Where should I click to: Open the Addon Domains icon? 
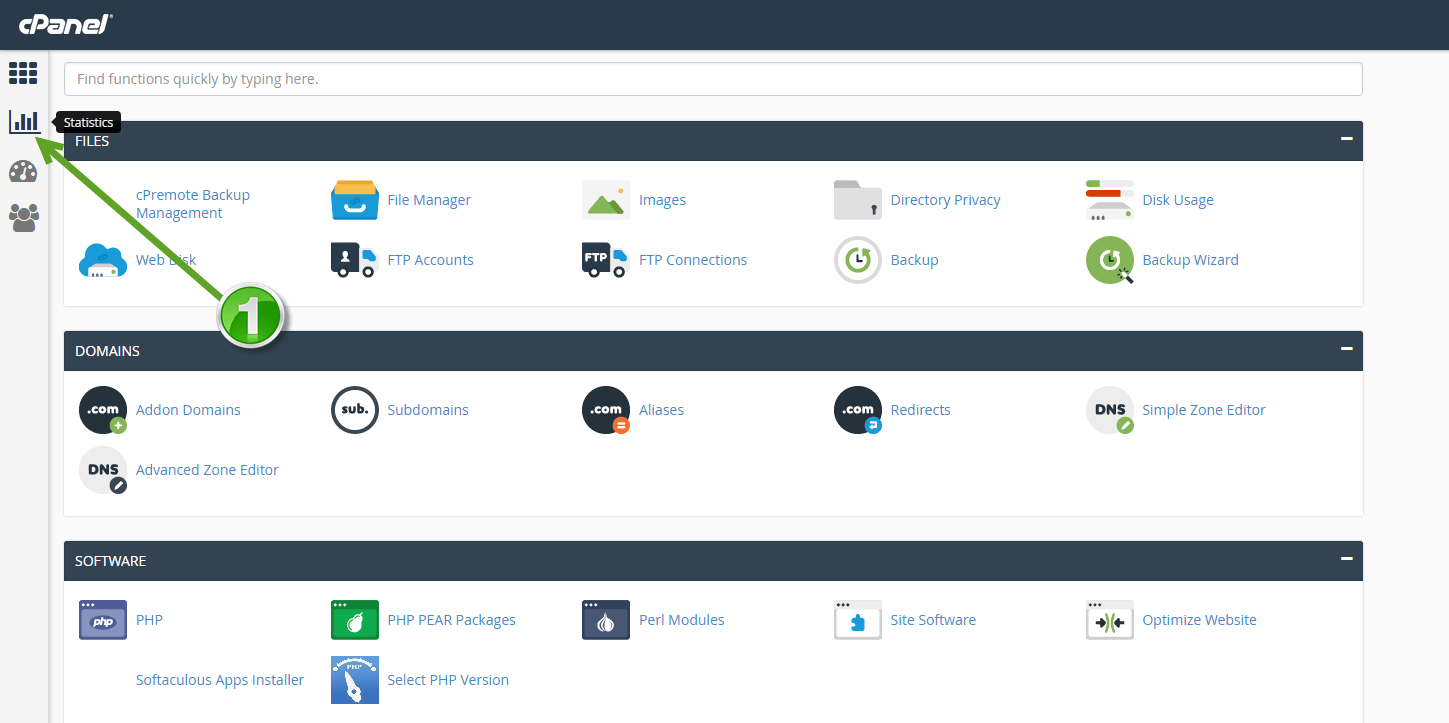tap(103, 410)
